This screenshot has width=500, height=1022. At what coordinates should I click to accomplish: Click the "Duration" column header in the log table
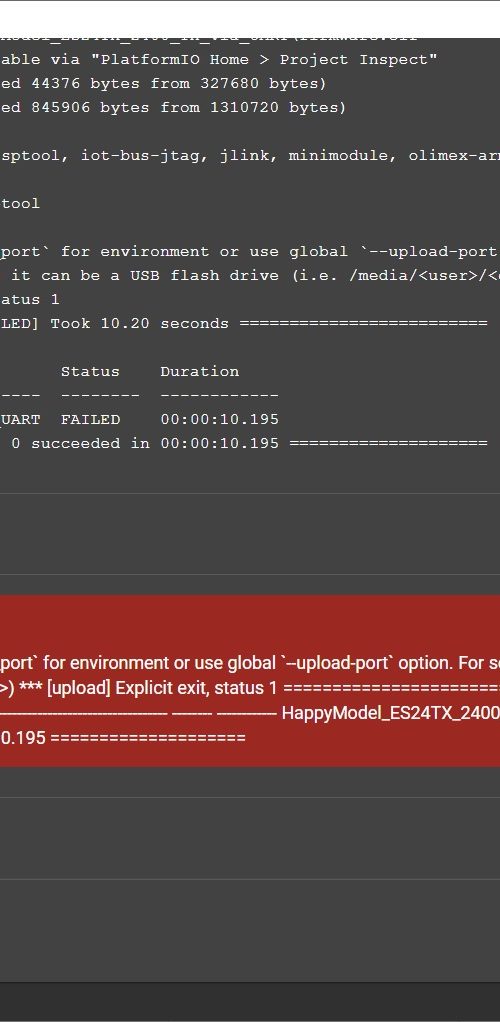click(x=199, y=372)
